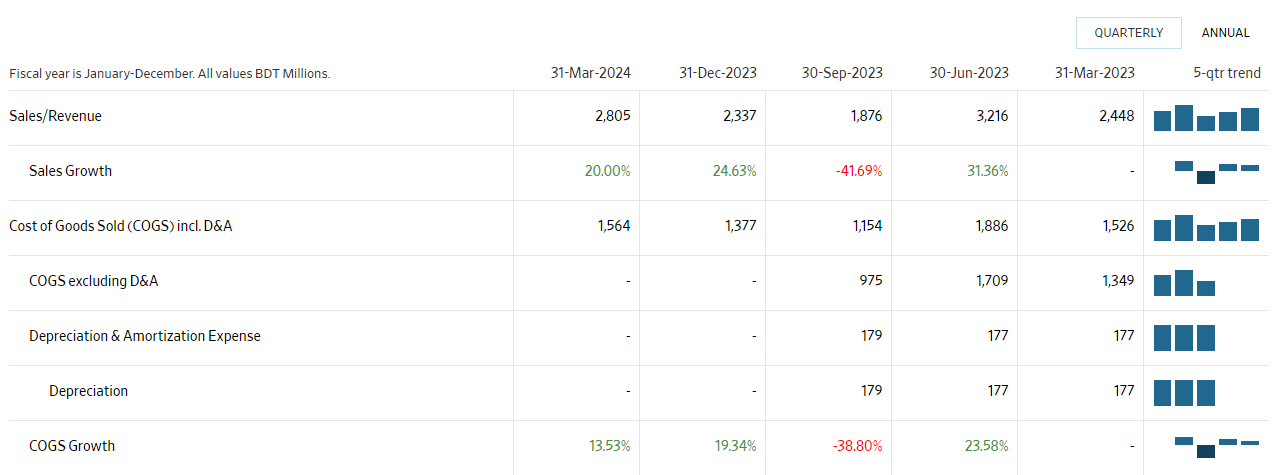This screenshot has height=475, width=1275.
Task: Select the Sales/Revenue row label
Action: tap(55, 116)
